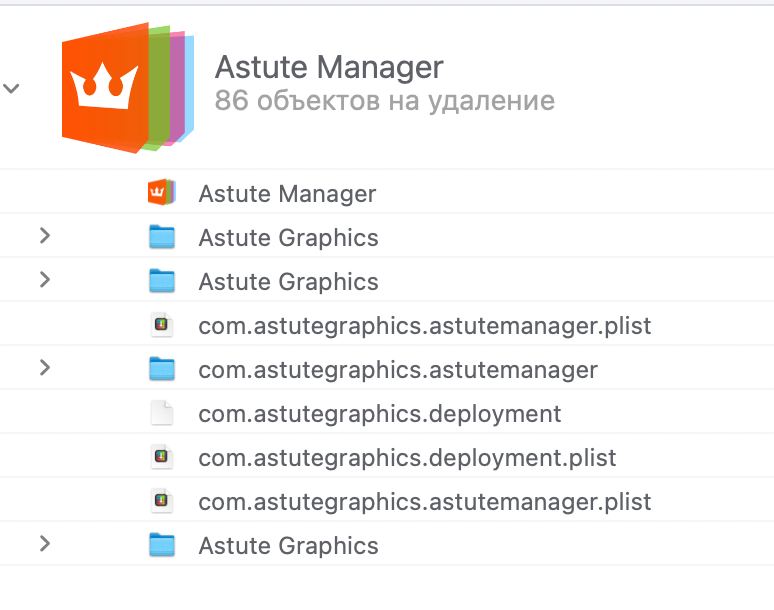Image resolution: width=774 pixels, height=610 pixels.
Task: Click the Astute Manager header title
Action: pyautogui.click(x=329, y=67)
